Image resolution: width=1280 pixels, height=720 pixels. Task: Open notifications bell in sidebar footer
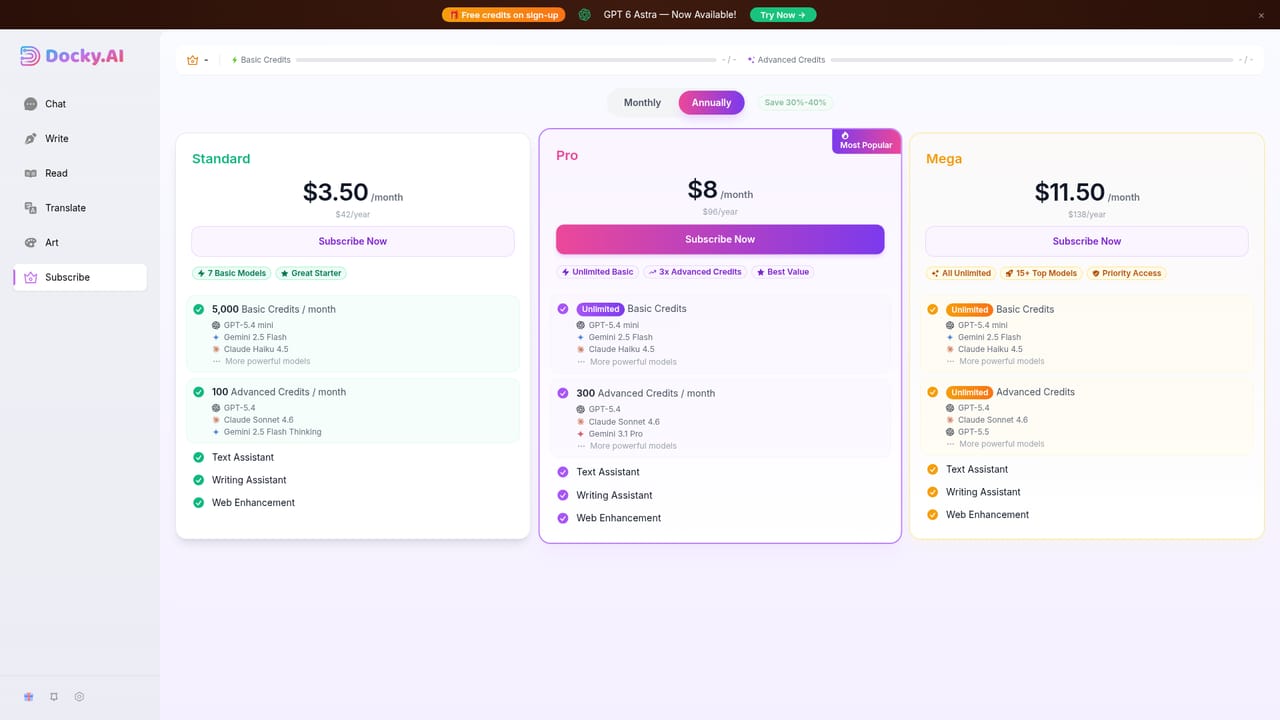(54, 697)
